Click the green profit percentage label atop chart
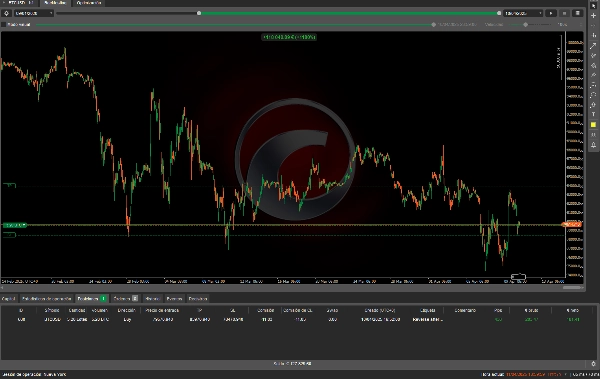 coord(289,37)
